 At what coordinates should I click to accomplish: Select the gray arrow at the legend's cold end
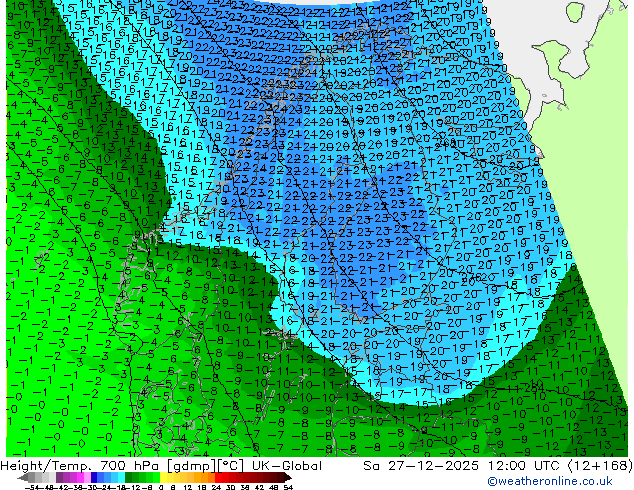point(22,478)
